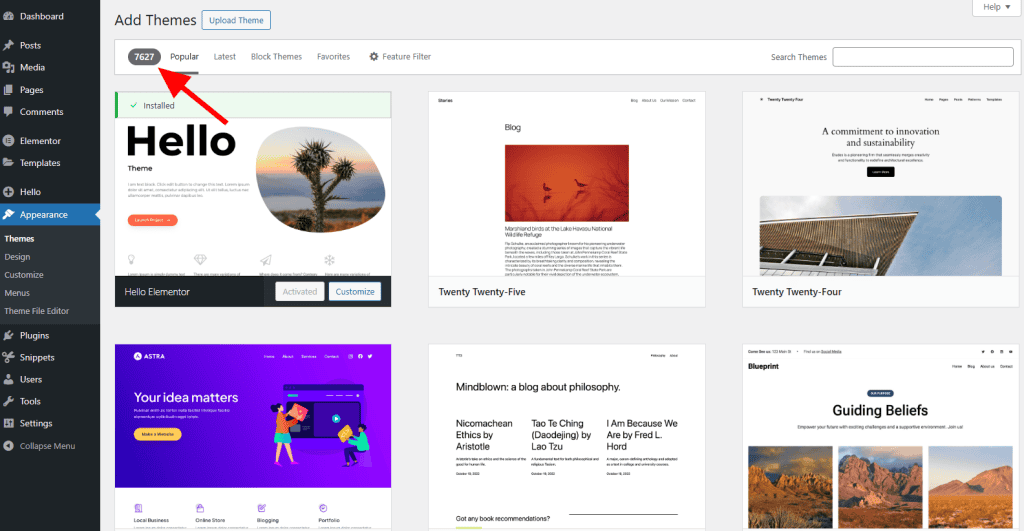
Task: Click the Appearance paintbrush icon
Action: pos(8,214)
